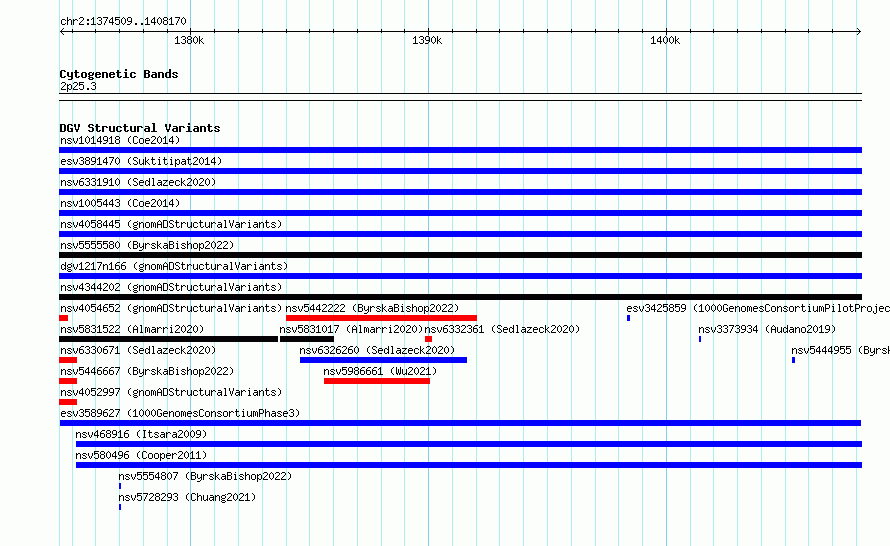
Task: Open variant nsv3373934 (Audano2019)
Action: 767,329
